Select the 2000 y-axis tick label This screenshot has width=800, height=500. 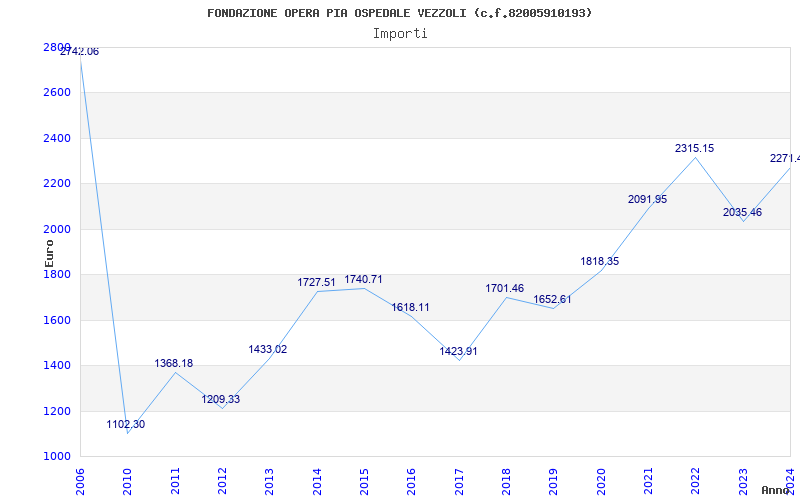(57, 230)
